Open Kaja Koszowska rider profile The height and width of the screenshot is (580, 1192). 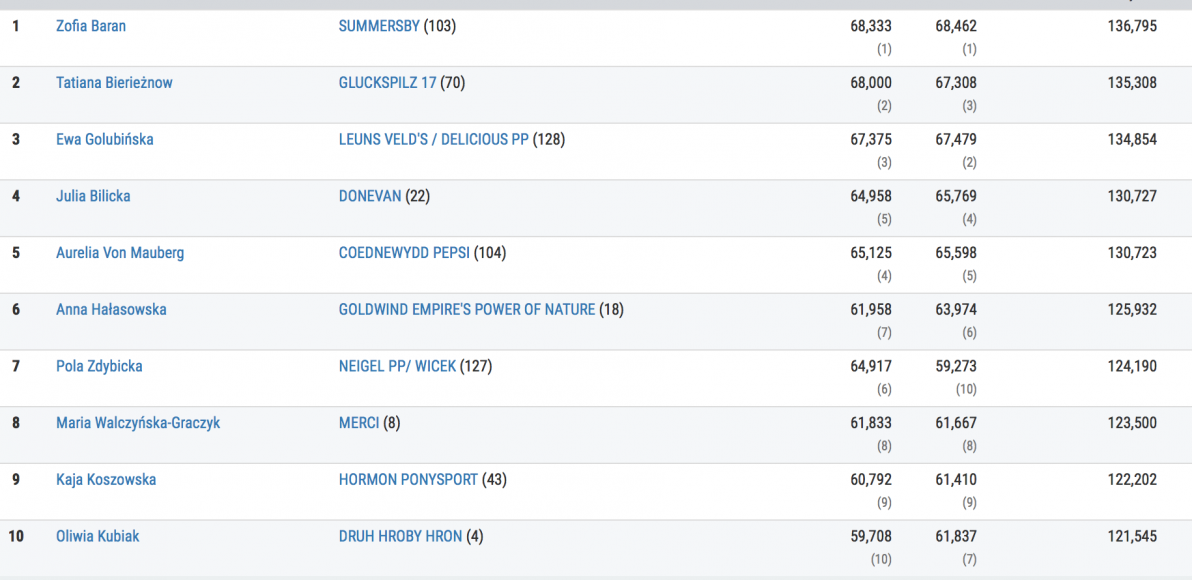(x=106, y=480)
